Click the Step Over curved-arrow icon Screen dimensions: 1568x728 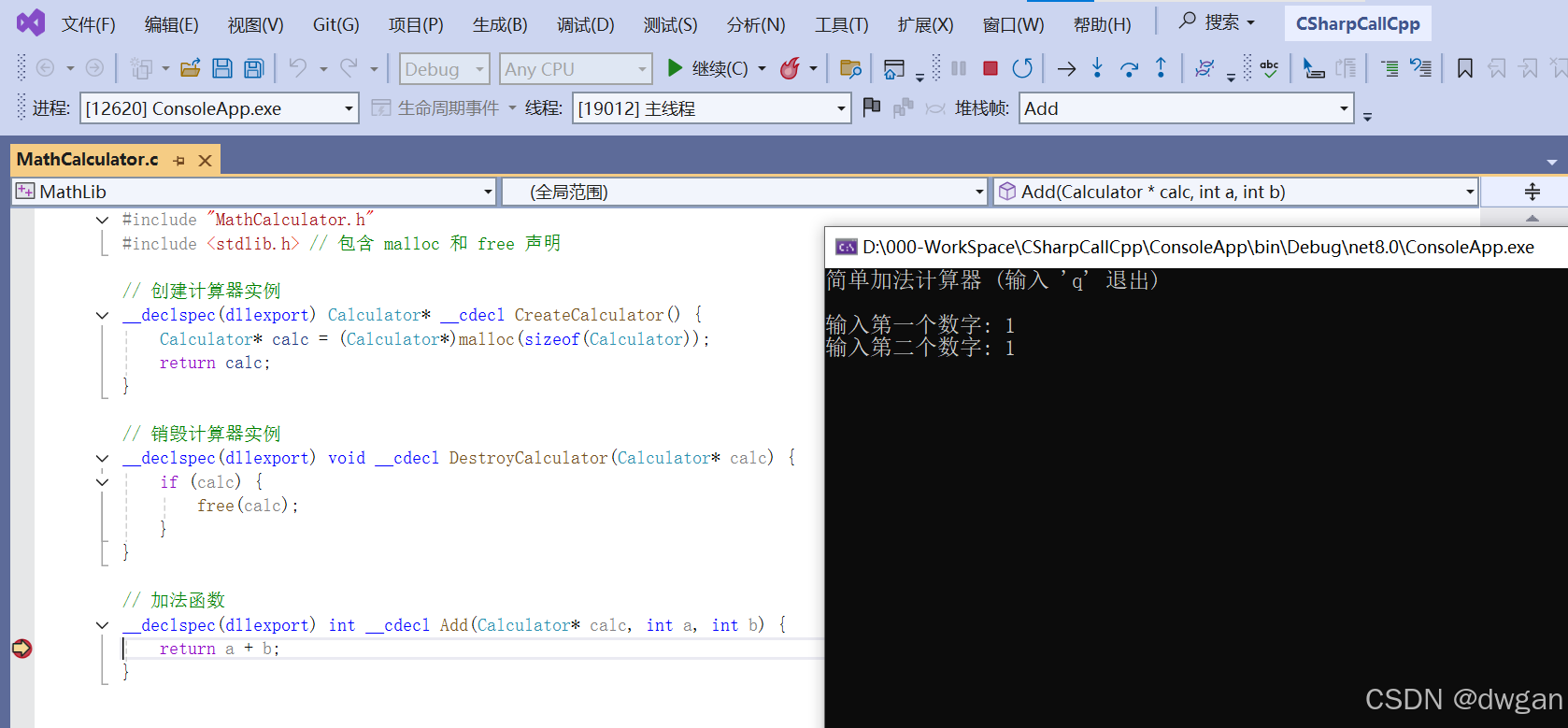(1129, 68)
